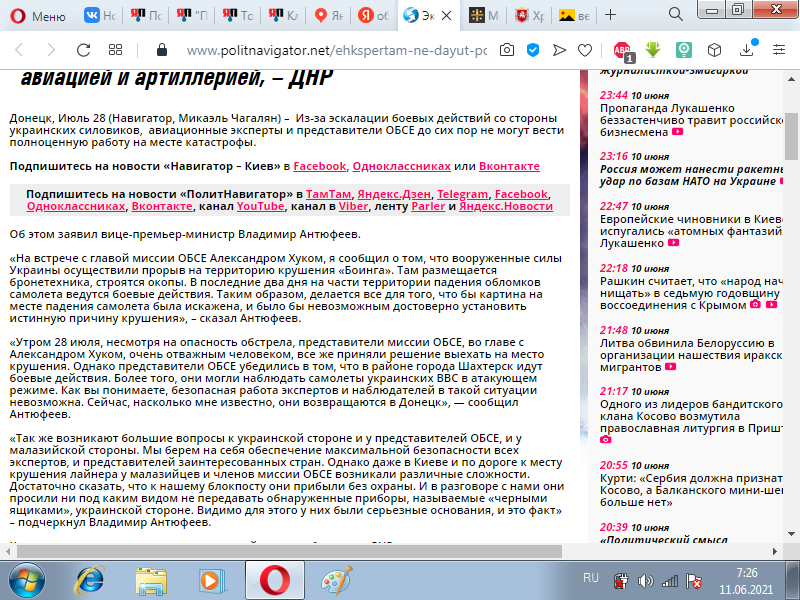Open the Telegram link
Image resolution: width=800 pixels, height=600 pixels.
point(462,194)
